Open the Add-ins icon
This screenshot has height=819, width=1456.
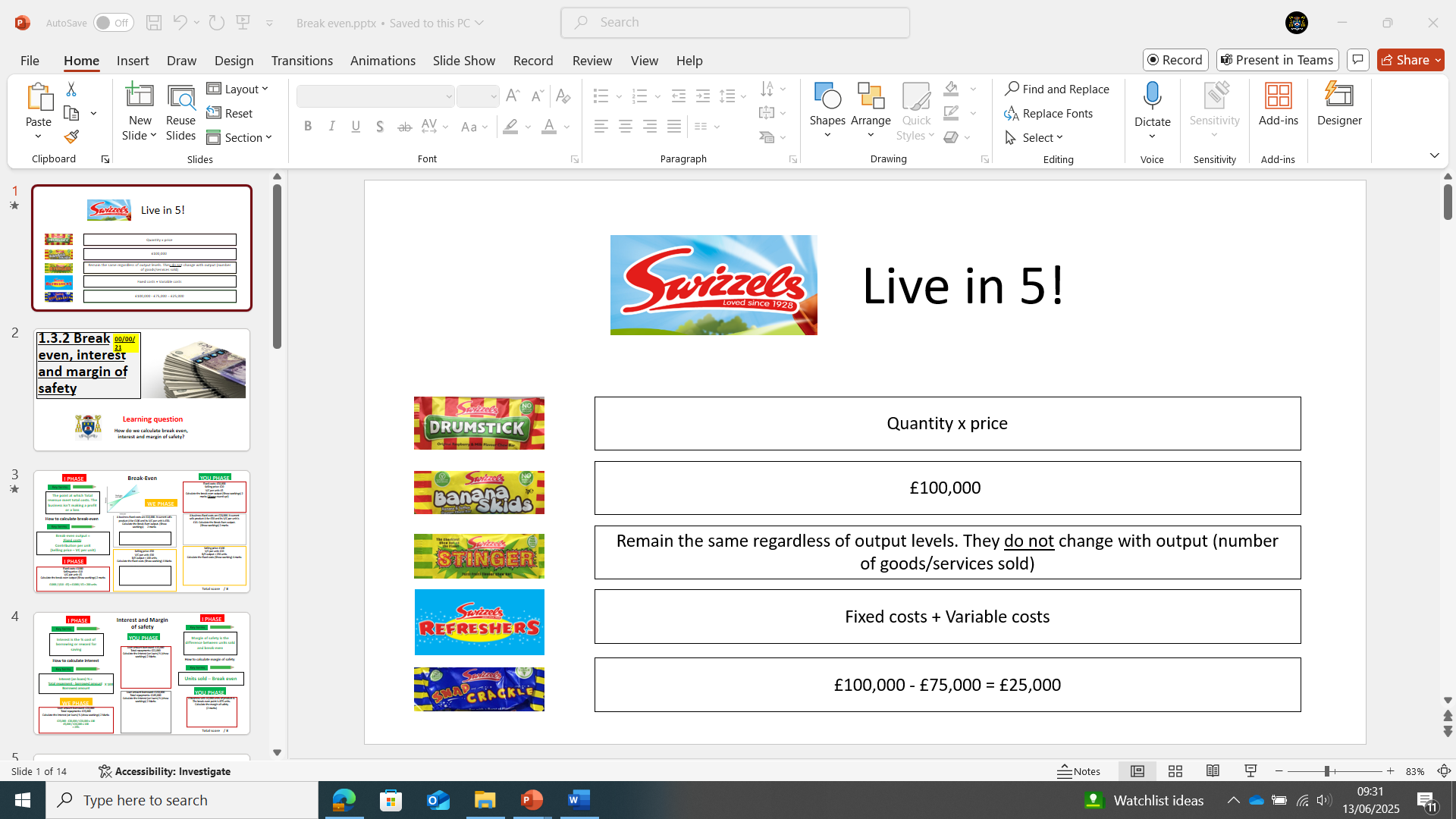point(1279,105)
